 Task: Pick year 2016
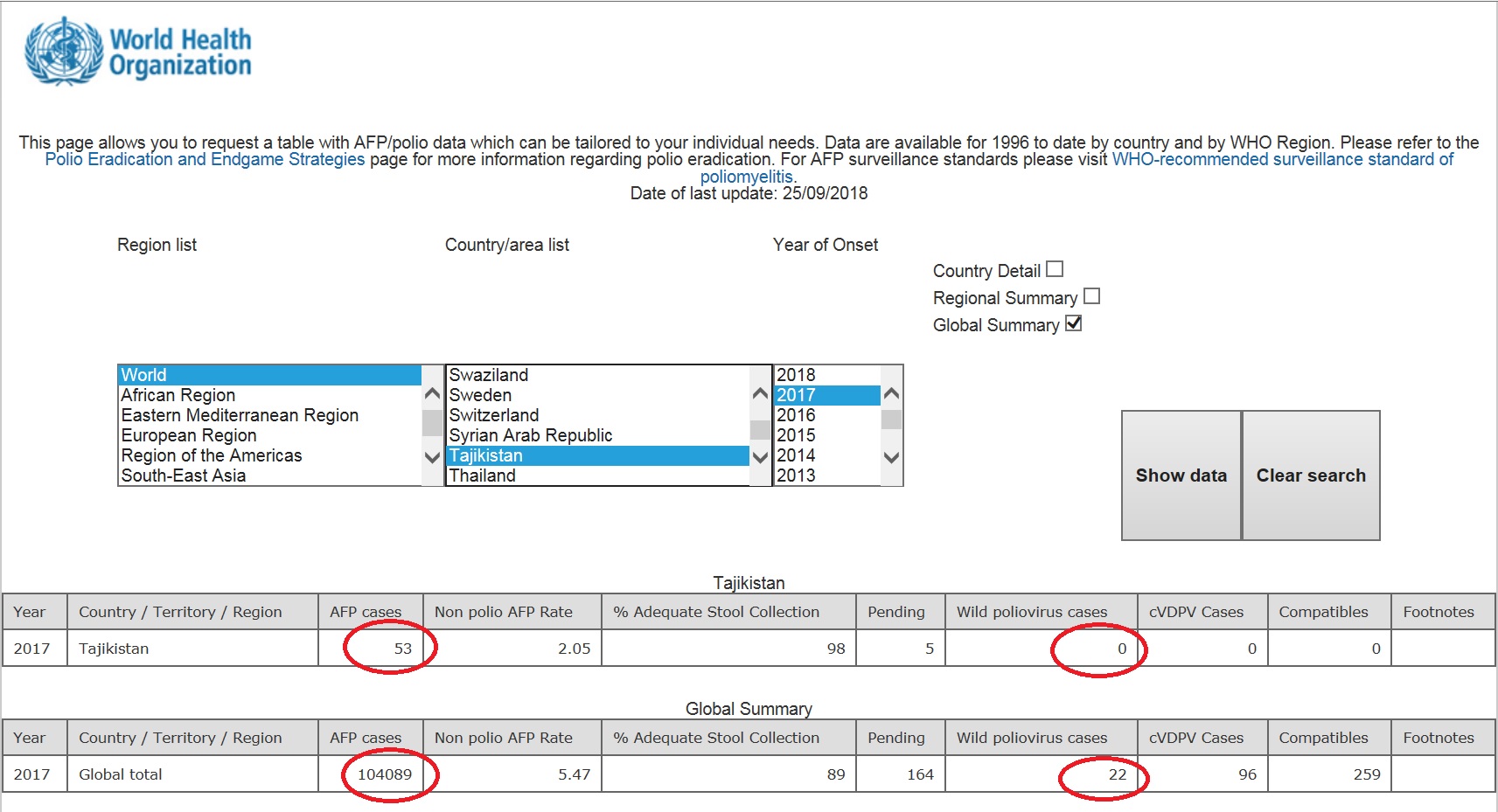click(827, 415)
